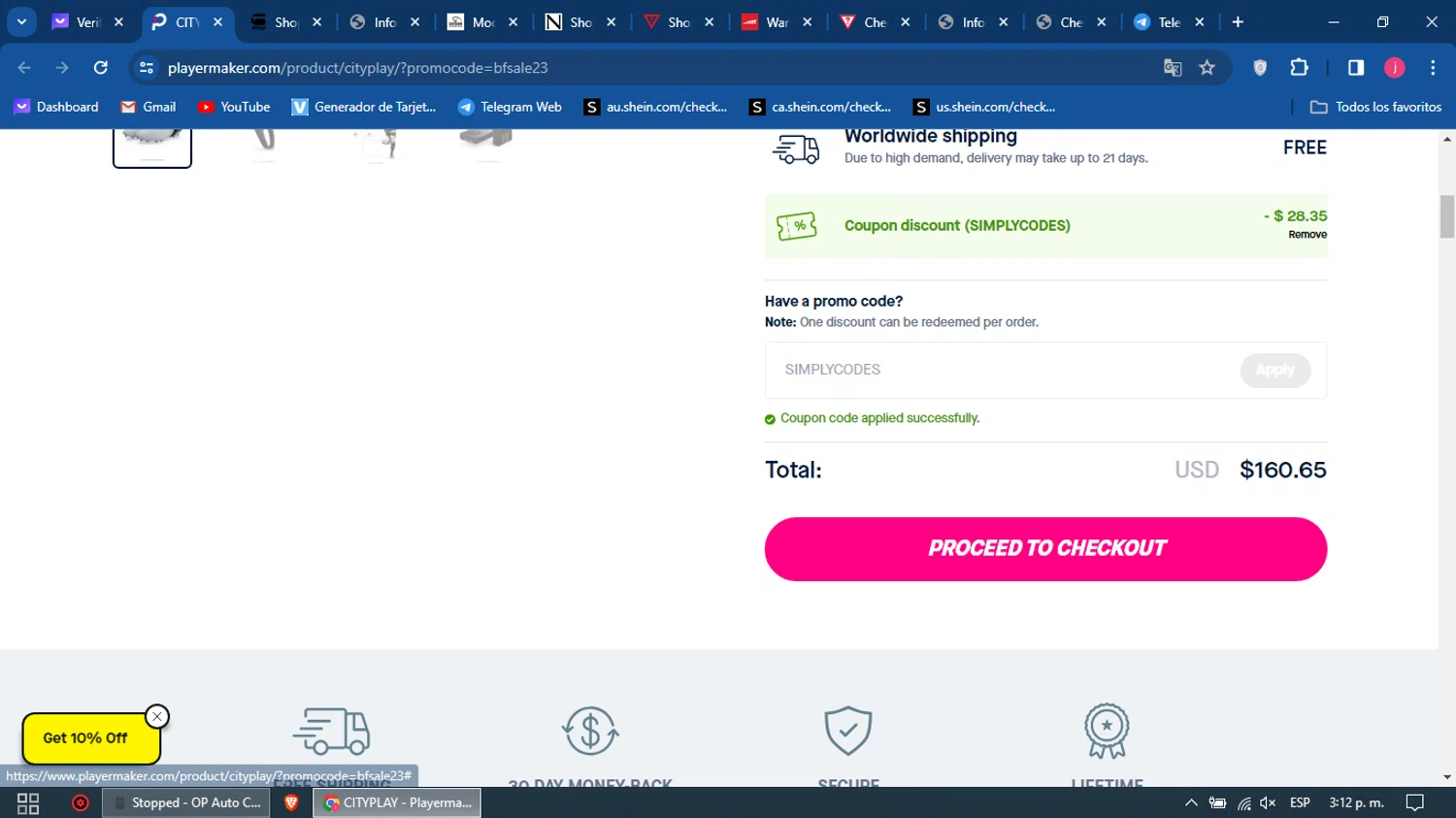Open the shield extension icon
Screen dimensions: 1456x818
1260,67
